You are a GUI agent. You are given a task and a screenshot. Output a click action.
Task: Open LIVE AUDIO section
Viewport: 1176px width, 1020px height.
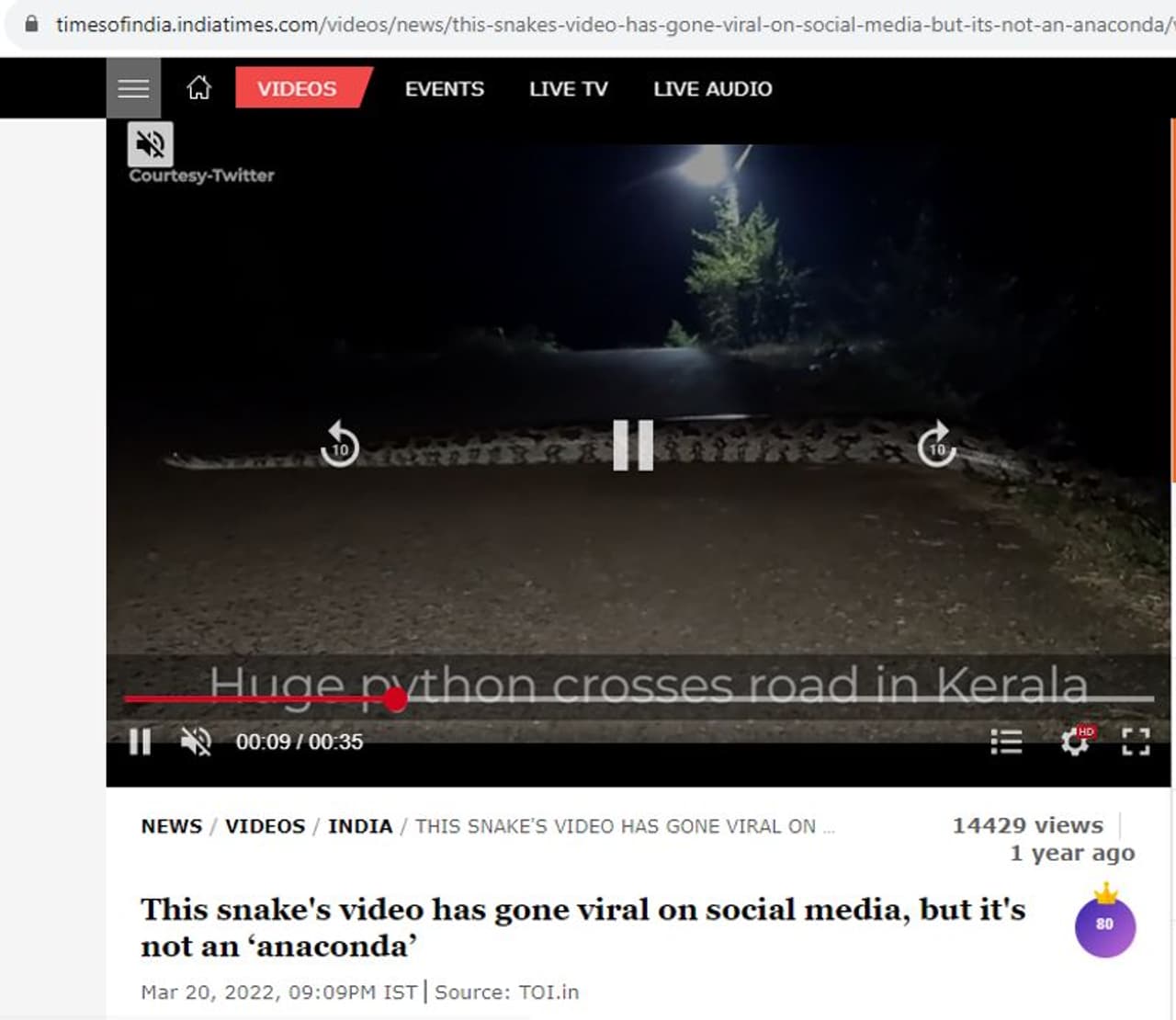click(x=713, y=88)
